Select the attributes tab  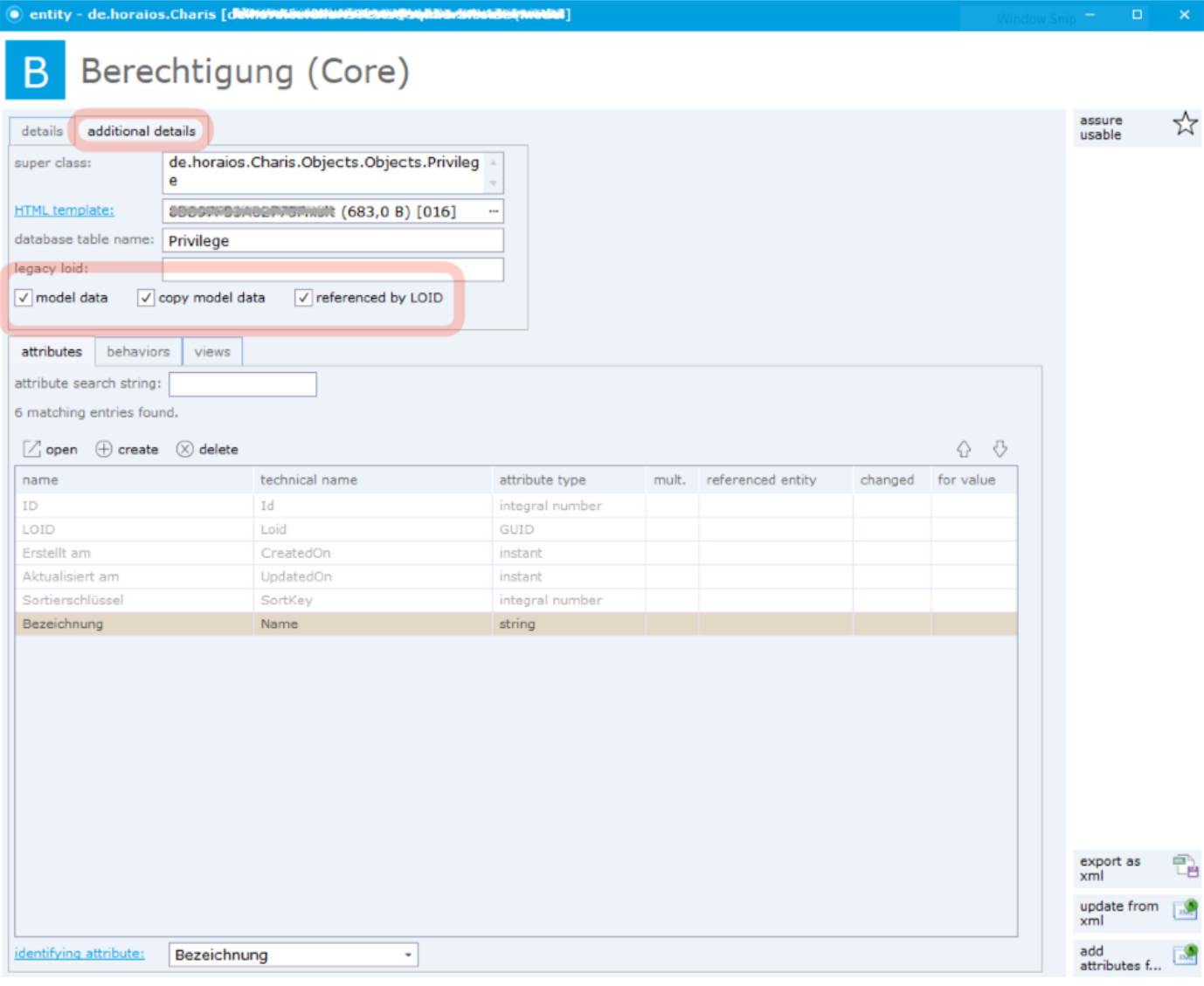(52, 352)
